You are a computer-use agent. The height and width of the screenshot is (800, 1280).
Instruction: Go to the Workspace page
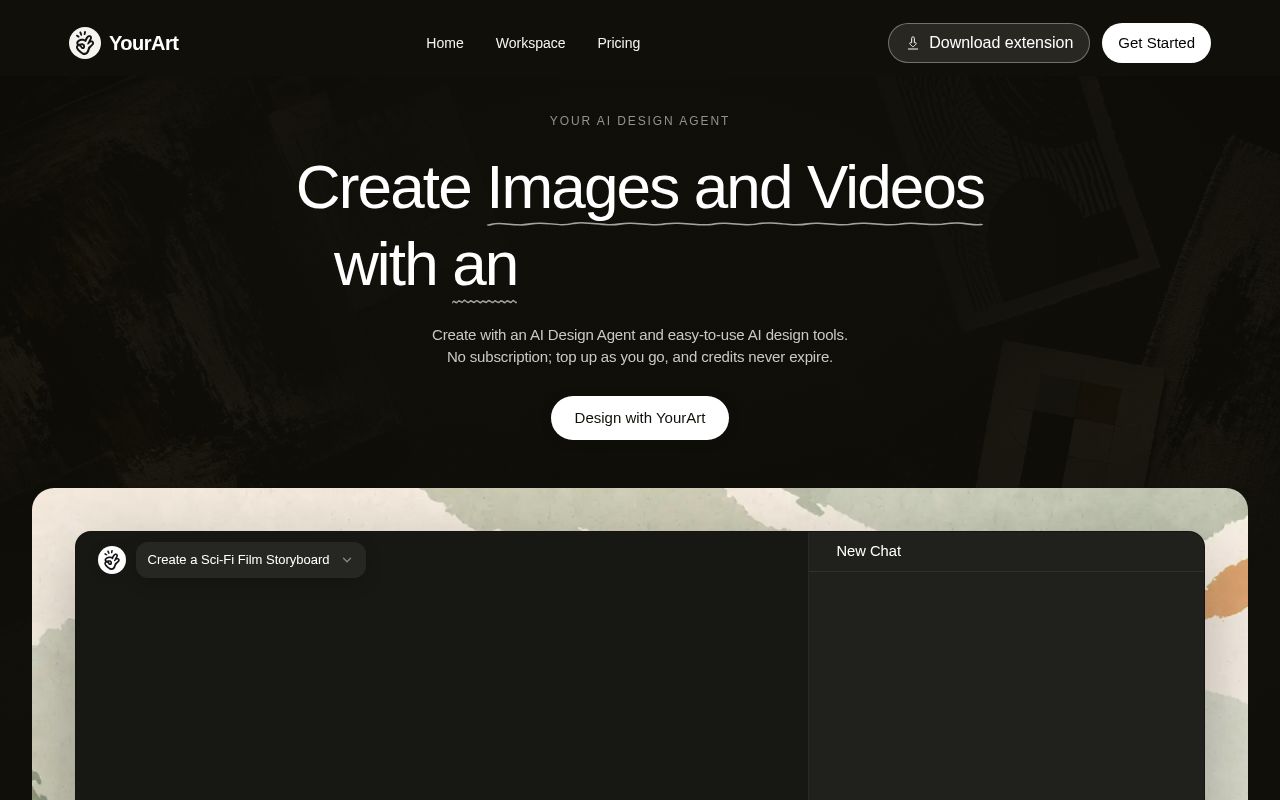click(x=530, y=43)
